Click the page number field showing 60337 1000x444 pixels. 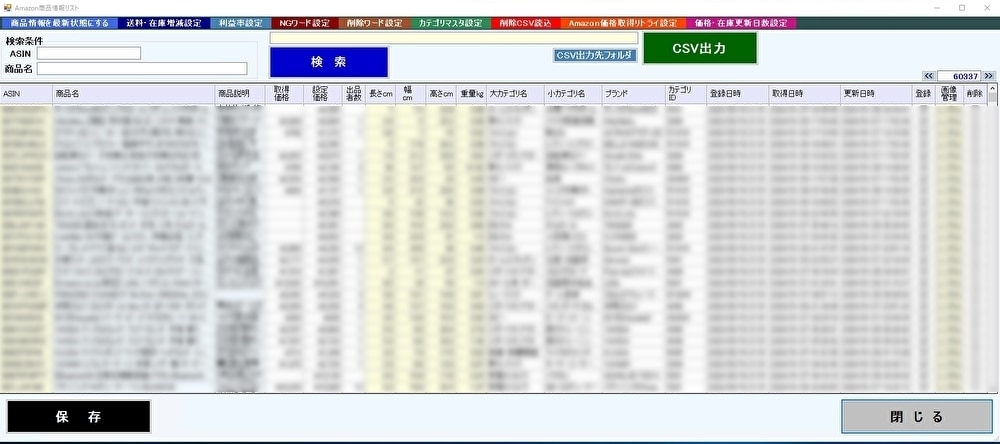coord(959,76)
